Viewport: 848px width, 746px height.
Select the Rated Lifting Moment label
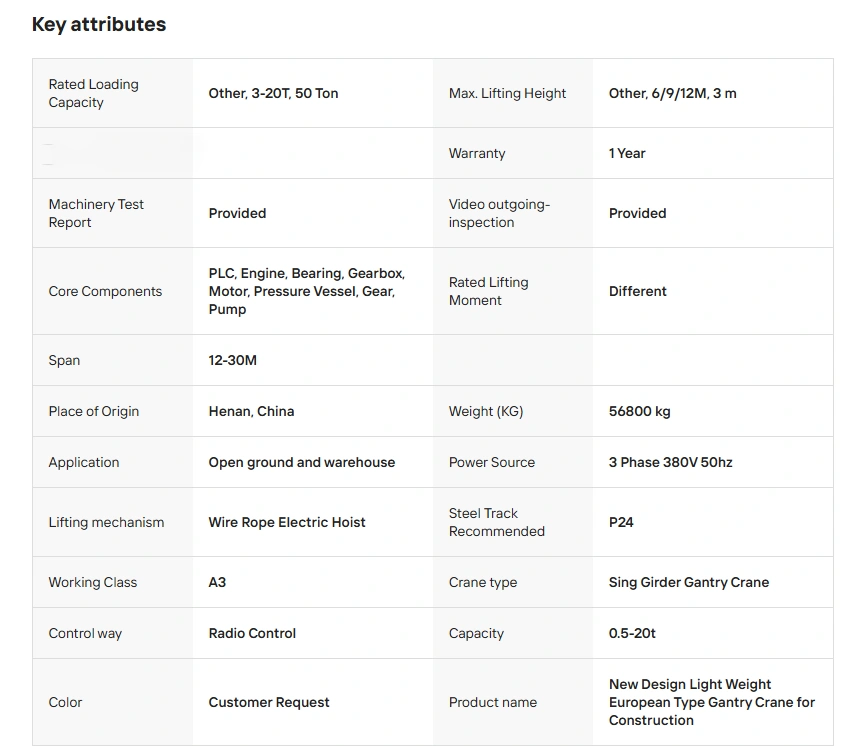488,291
